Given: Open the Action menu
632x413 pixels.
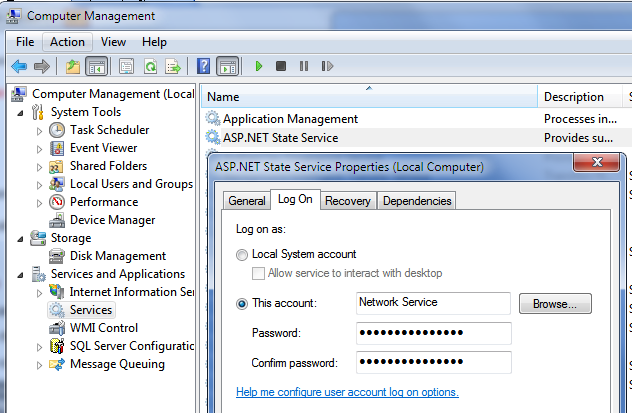Looking at the screenshot, I should coord(67,42).
